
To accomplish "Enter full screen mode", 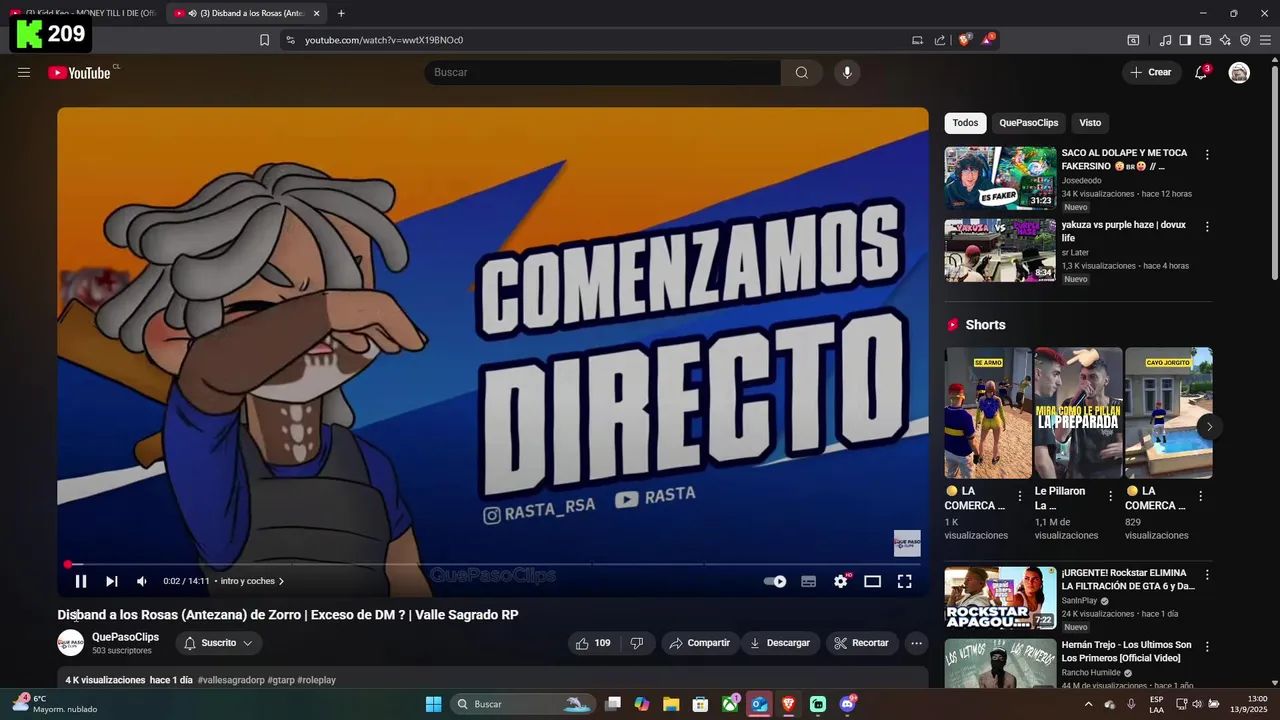I will click(x=904, y=581).
